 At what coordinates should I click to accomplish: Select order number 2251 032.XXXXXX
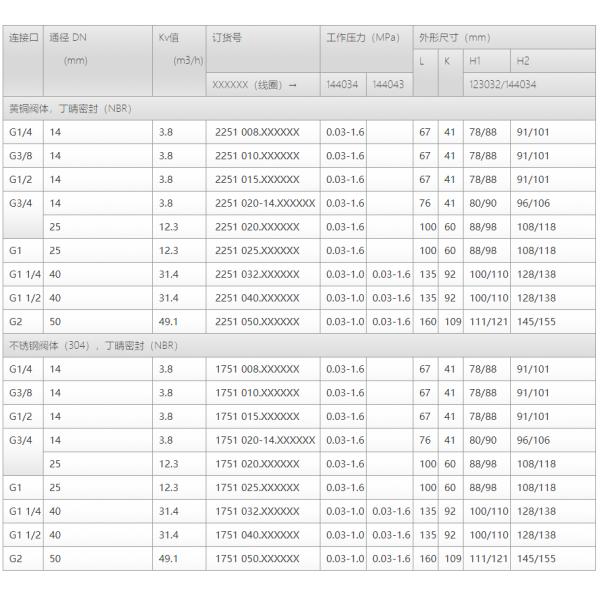tap(257, 274)
